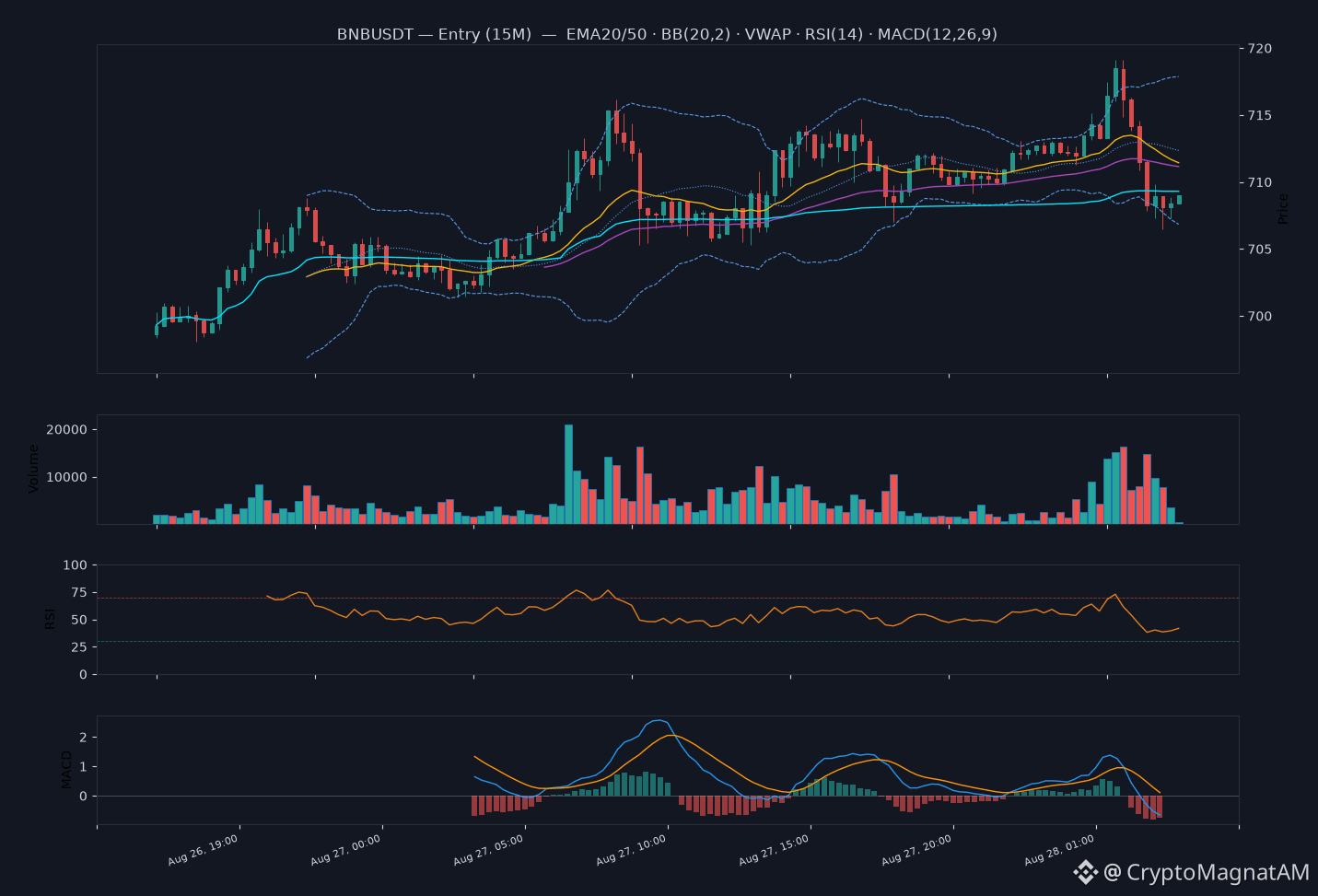The height and width of the screenshot is (896, 1318).
Task: Click the vertical MACD axis title
Action: (x=66, y=770)
